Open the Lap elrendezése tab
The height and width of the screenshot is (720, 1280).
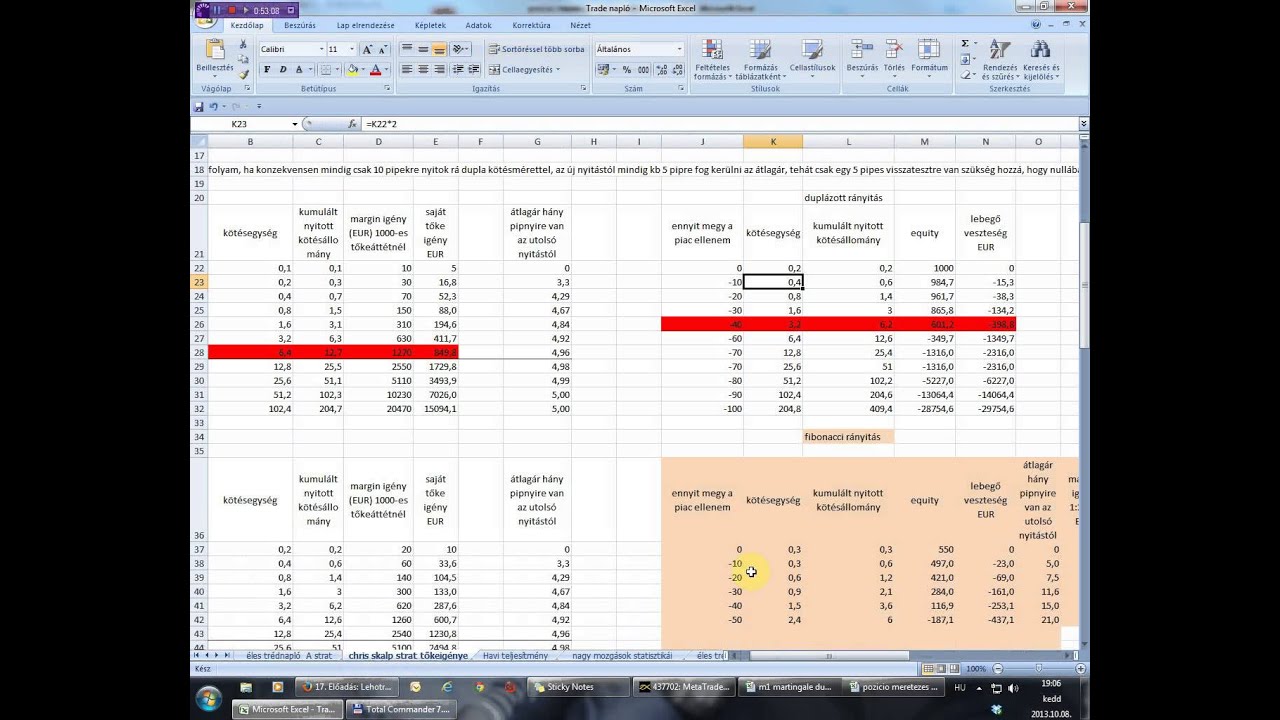(x=365, y=25)
